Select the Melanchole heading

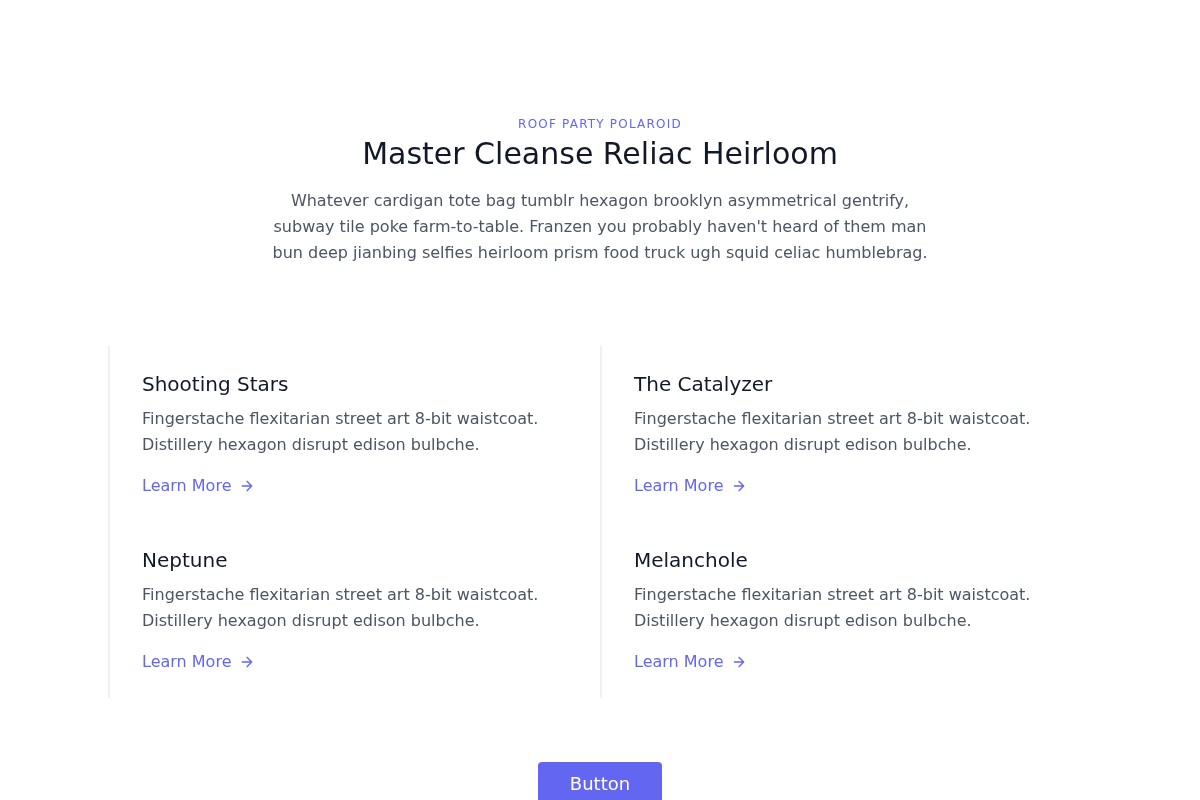[691, 560]
